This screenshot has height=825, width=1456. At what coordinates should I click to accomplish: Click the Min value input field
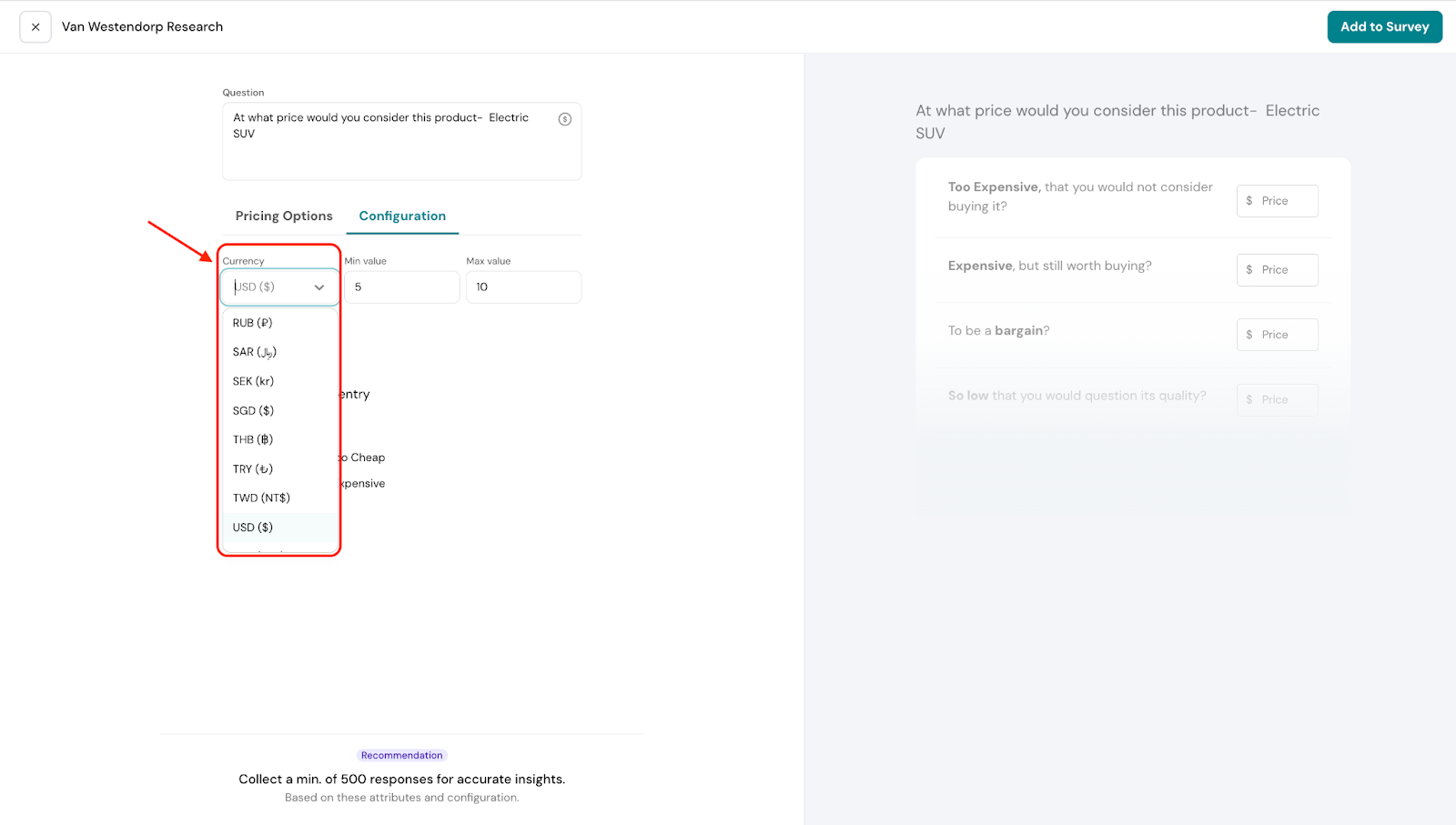coord(401,287)
